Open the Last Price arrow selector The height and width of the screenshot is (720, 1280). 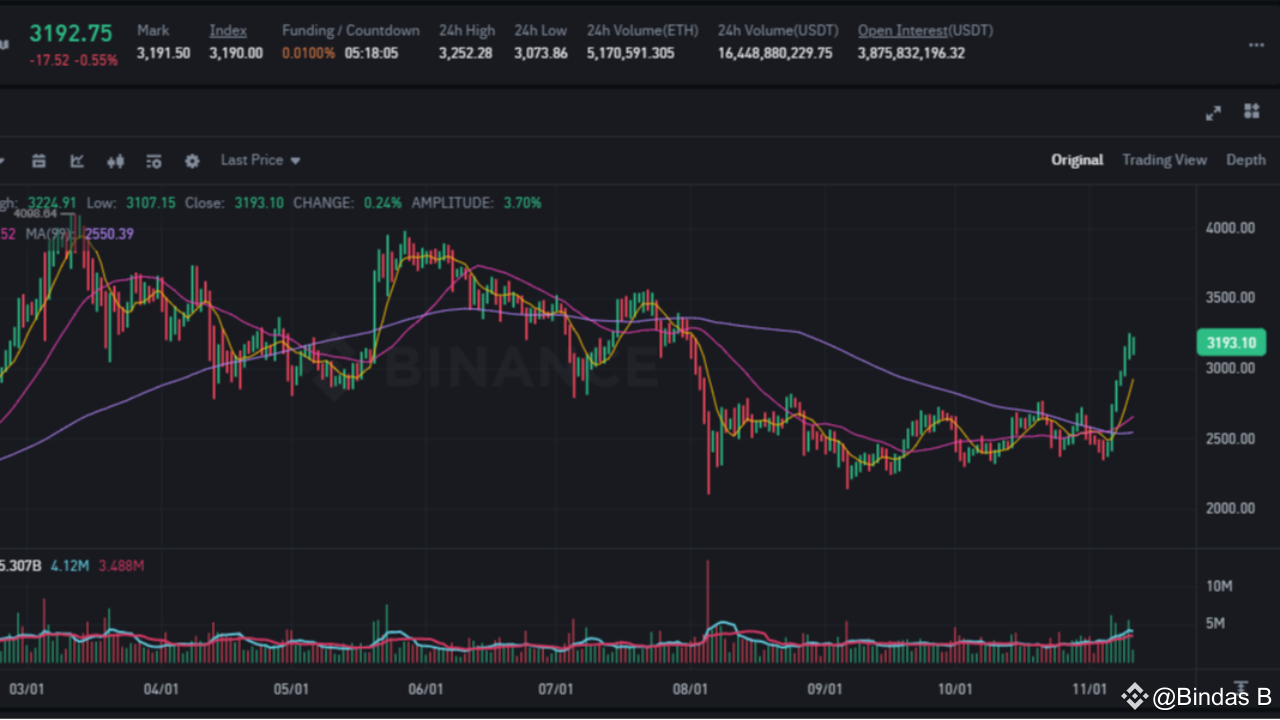(x=293, y=160)
